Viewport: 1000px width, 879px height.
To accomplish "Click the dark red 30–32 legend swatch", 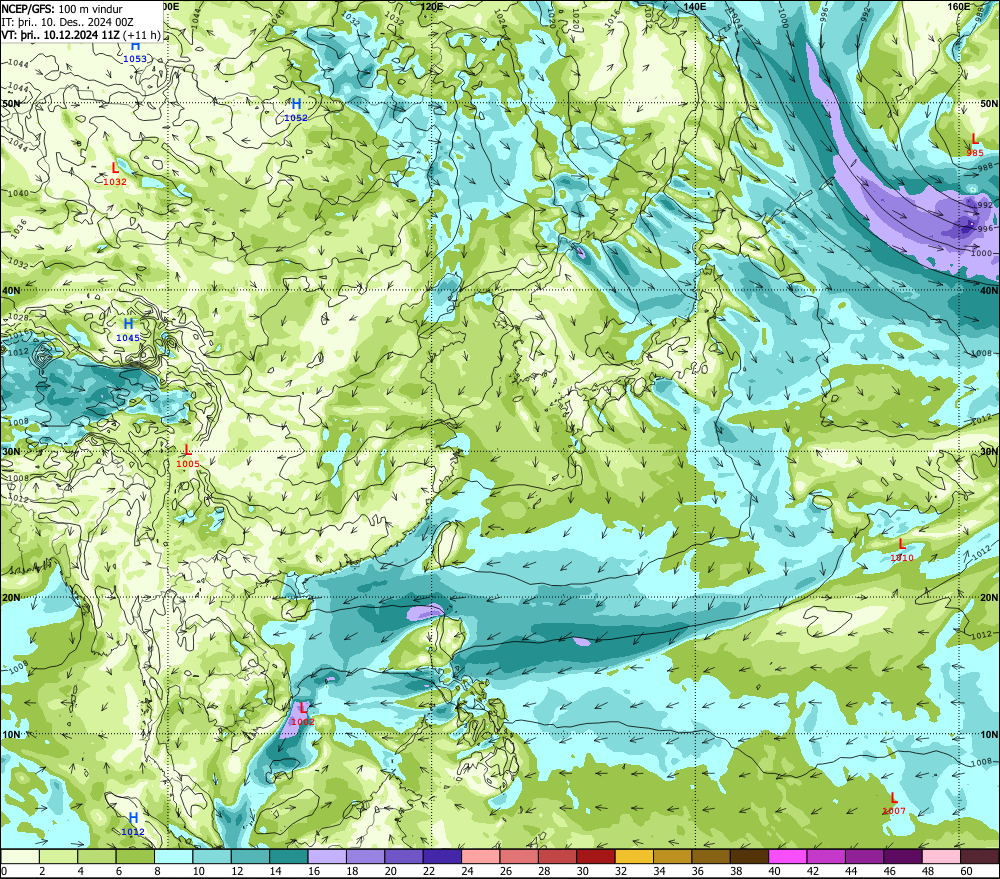I will click(596, 856).
